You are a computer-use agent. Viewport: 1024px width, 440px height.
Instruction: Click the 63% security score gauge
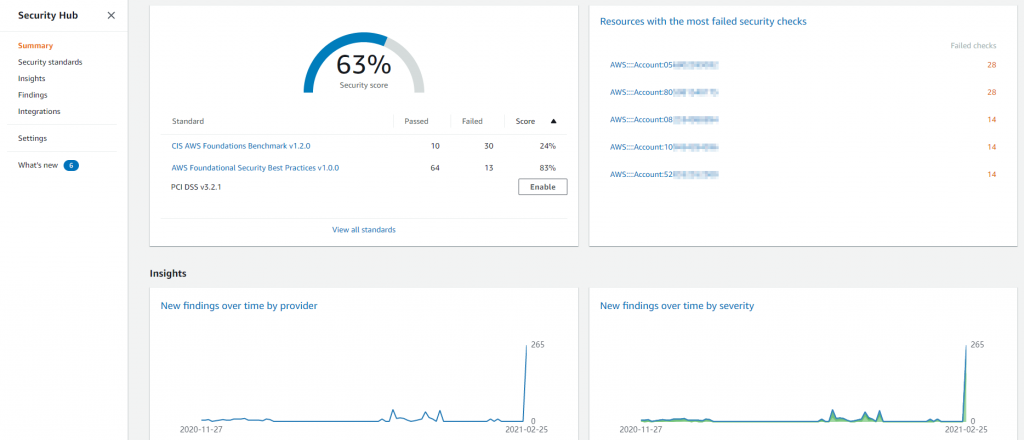pyautogui.click(x=364, y=65)
